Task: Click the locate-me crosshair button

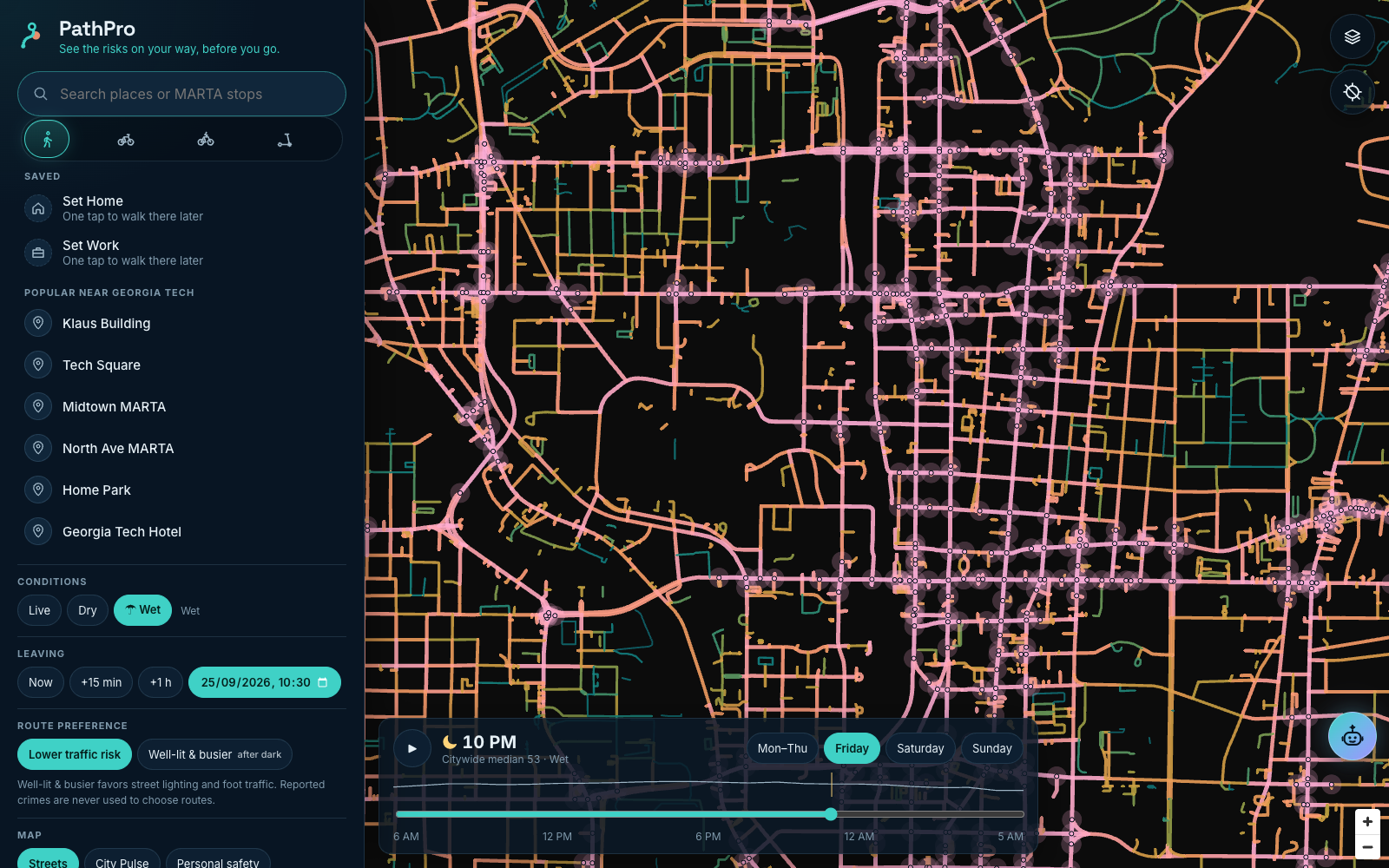Action: tap(1353, 92)
